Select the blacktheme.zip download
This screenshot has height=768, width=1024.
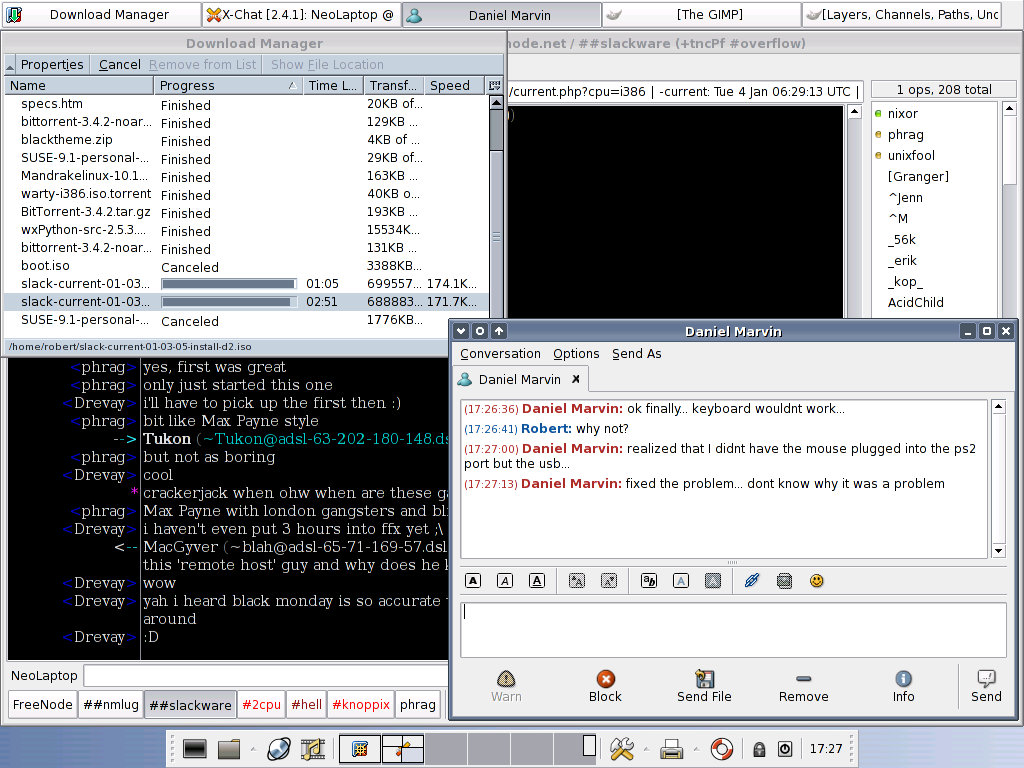point(246,140)
